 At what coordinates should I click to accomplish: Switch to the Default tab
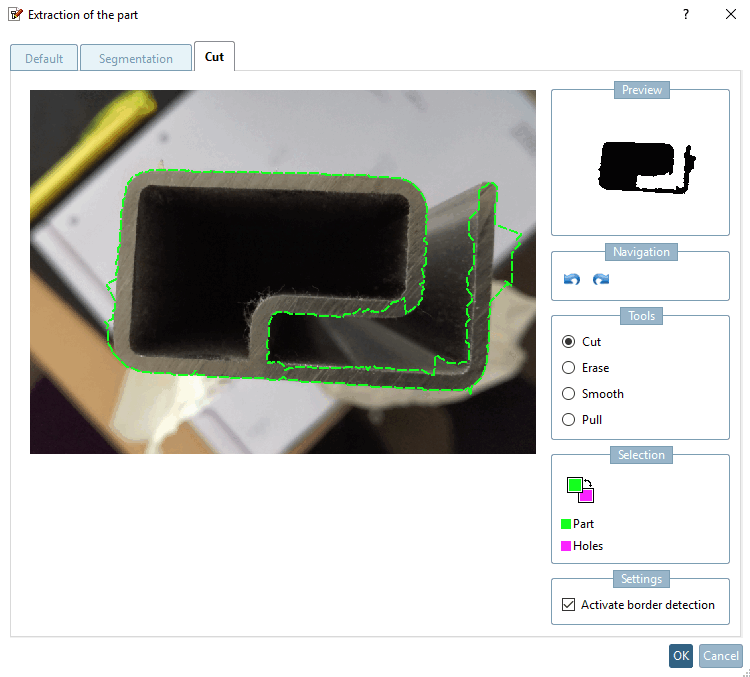point(44,58)
